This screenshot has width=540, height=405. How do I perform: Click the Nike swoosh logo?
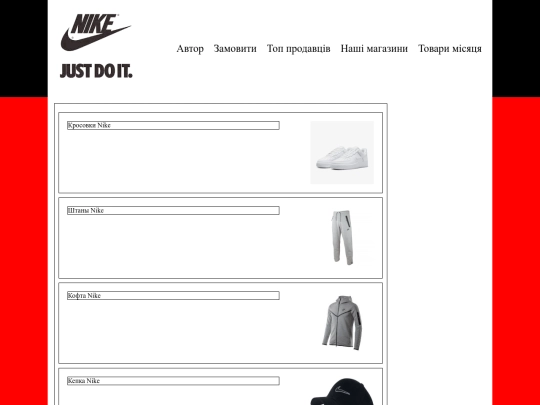click(x=96, y=32)
